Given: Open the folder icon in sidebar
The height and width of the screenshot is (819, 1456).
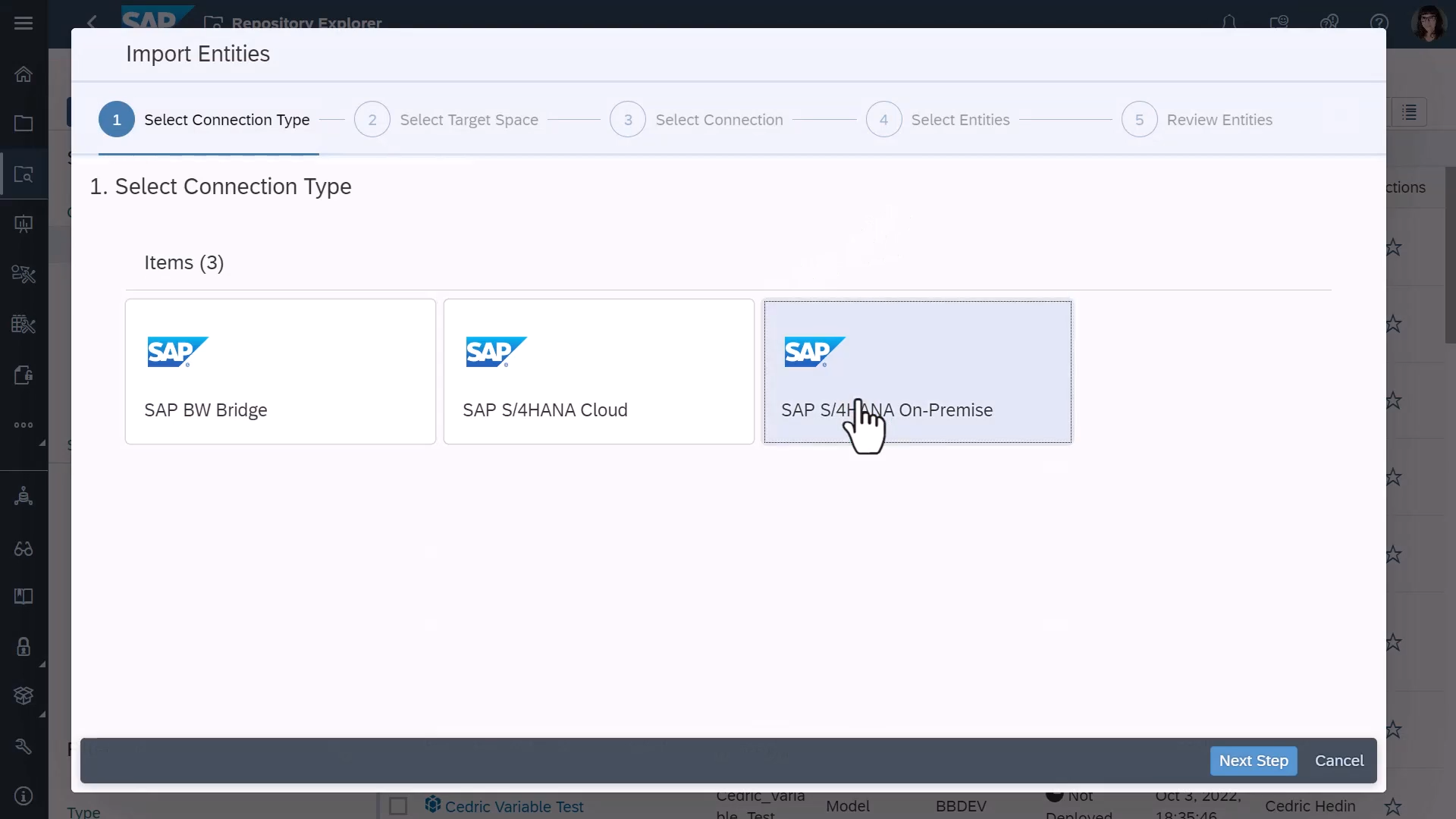Looking at the screenshot, I should [24, 123].
